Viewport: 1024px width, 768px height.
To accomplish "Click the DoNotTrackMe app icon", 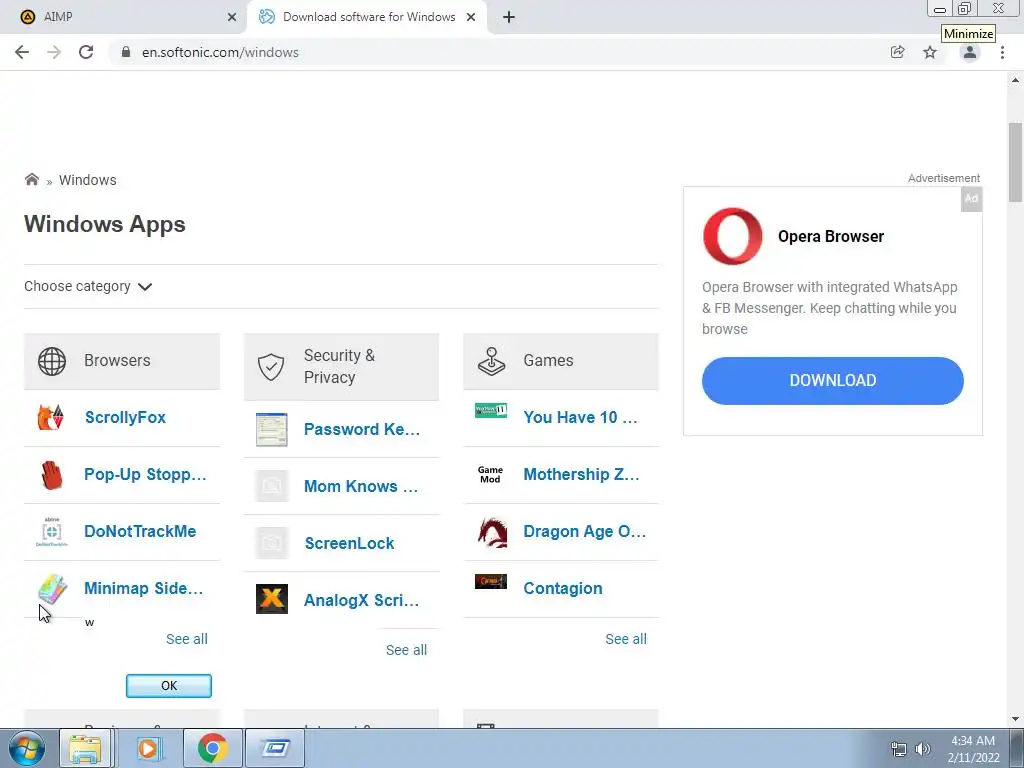I will [51, 532].
